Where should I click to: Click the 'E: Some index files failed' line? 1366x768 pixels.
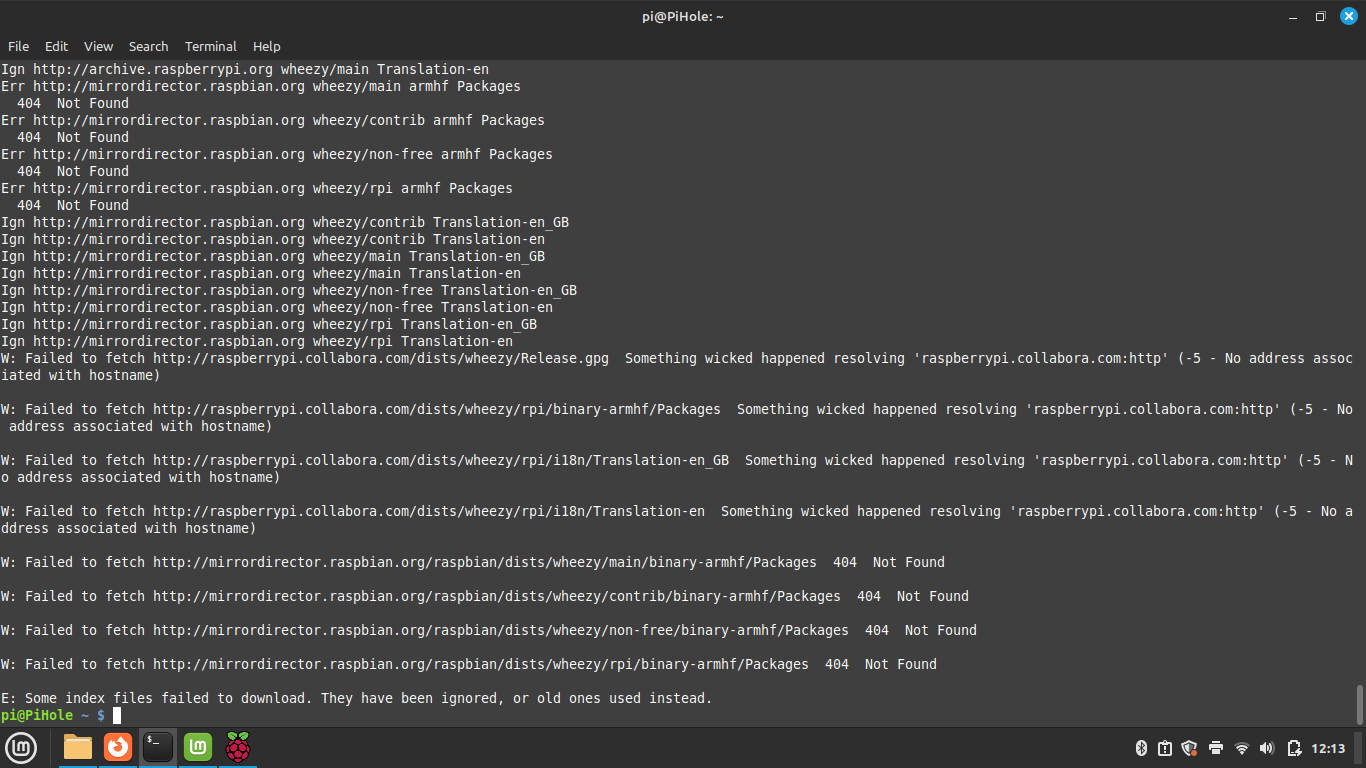click(x=356, y=698)
